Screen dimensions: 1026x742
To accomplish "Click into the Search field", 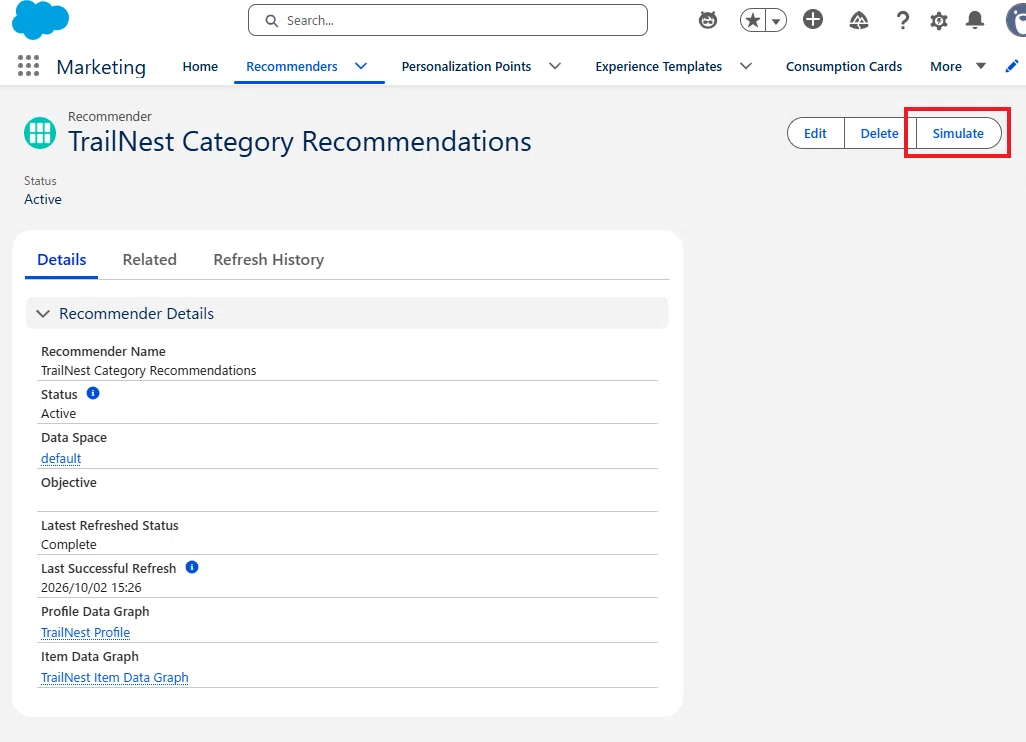I will coord(448,20).
